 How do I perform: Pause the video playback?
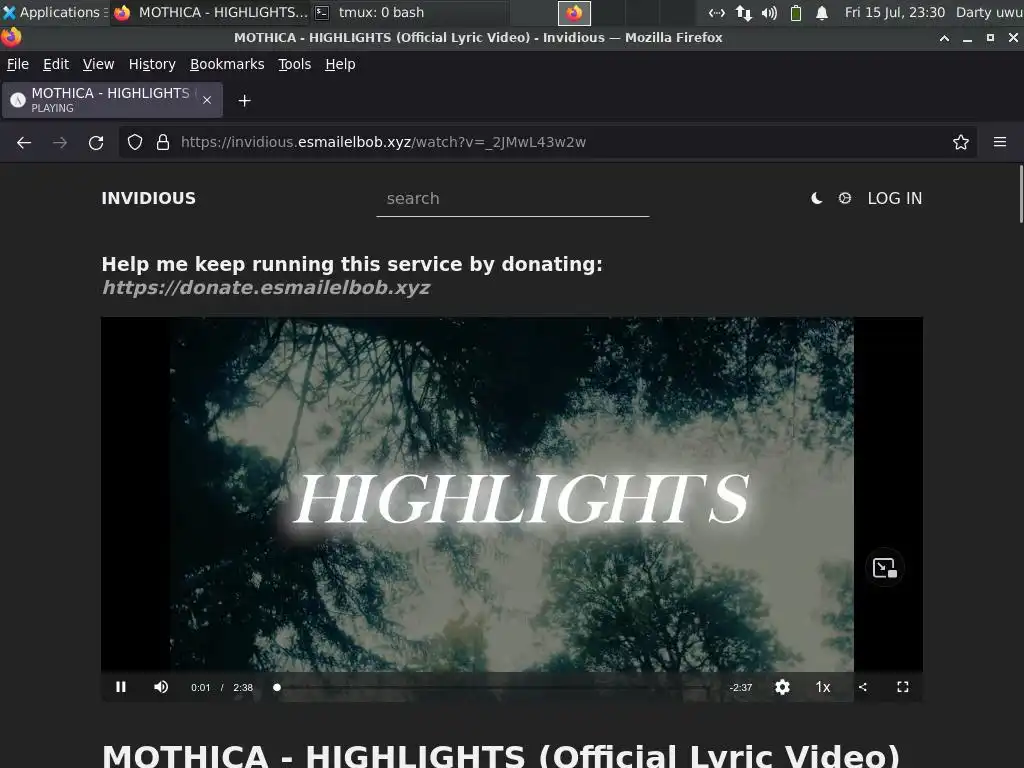point(121,687)
